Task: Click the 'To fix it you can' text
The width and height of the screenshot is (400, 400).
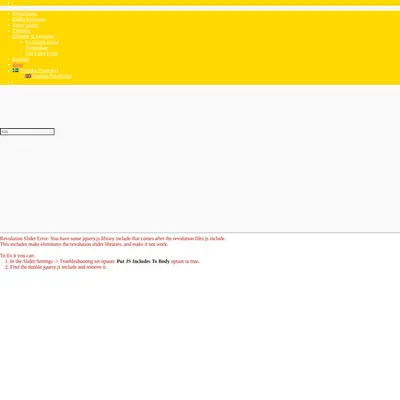Action: click(17, 256)
